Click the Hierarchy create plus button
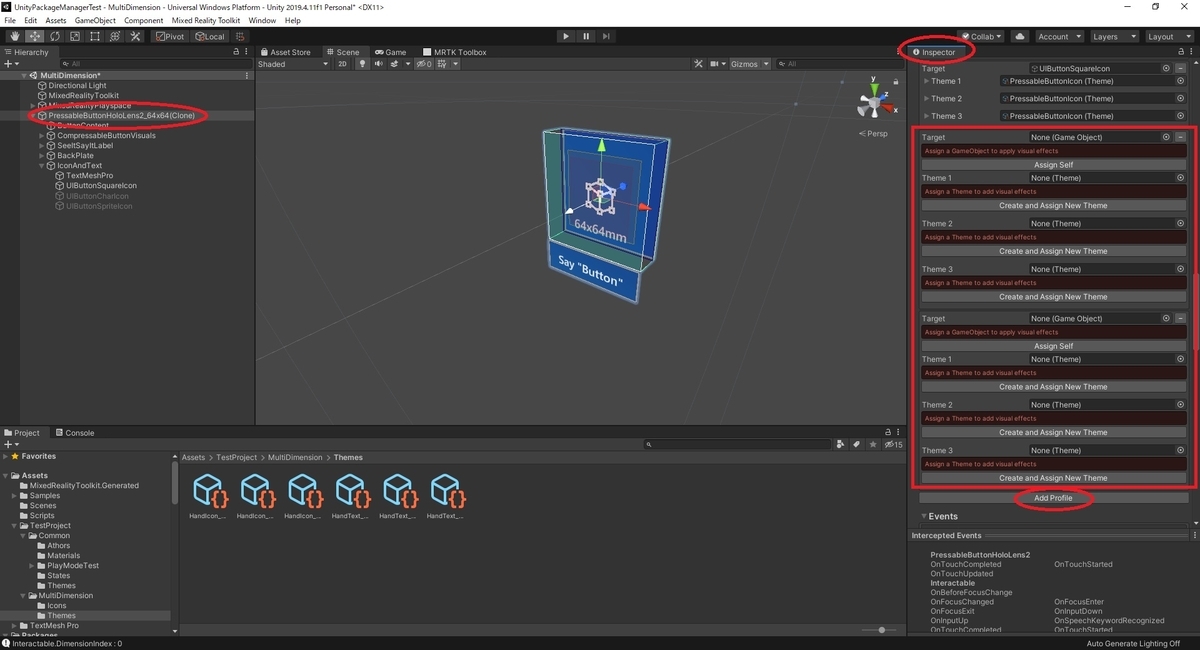The image size is (1200, 650). point(10,64)
